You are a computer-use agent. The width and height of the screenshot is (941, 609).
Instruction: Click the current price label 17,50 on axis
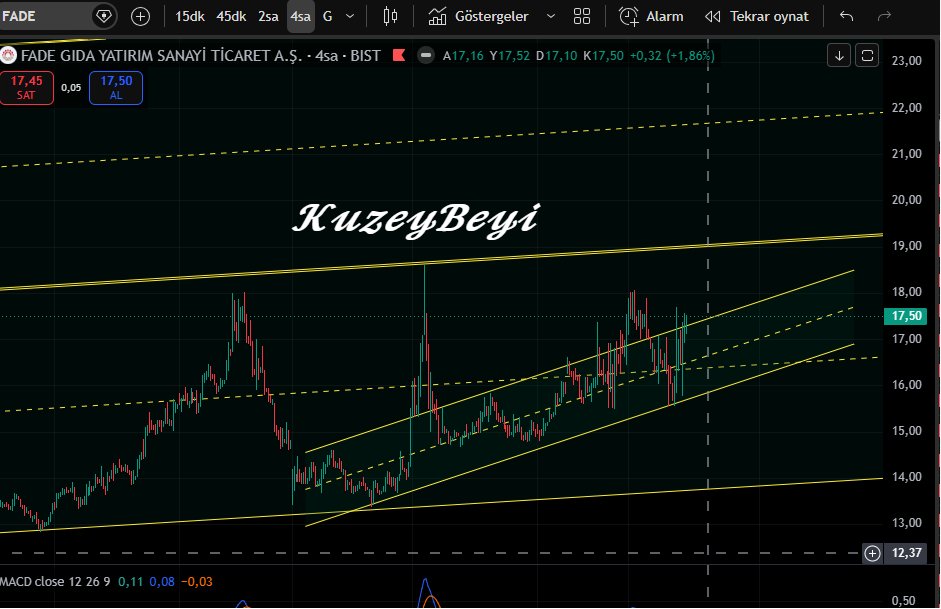click(x=906, y=316)
